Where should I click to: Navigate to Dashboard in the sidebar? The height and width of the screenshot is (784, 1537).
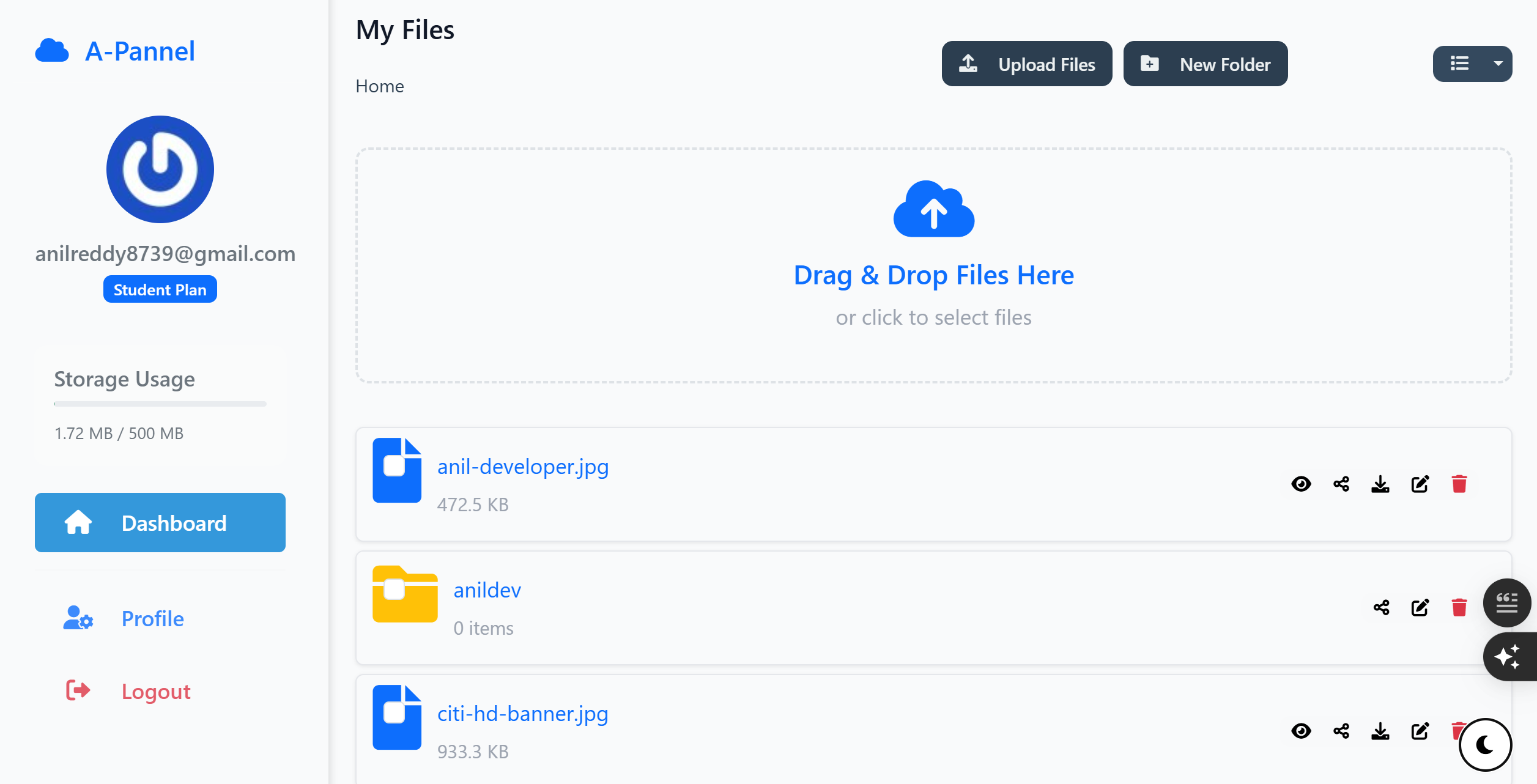160,523
